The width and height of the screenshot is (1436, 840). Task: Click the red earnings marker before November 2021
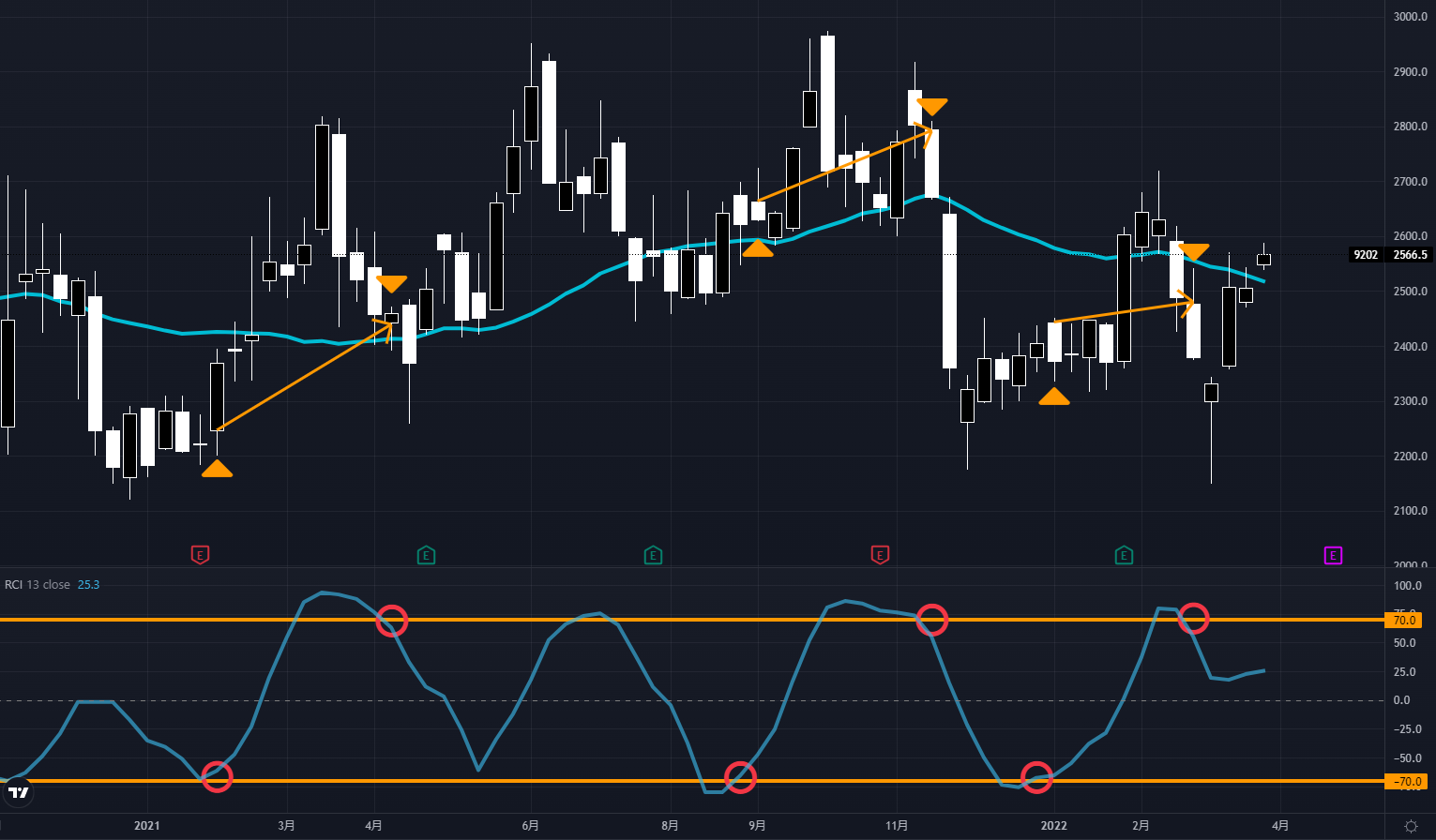pos(880,555)
